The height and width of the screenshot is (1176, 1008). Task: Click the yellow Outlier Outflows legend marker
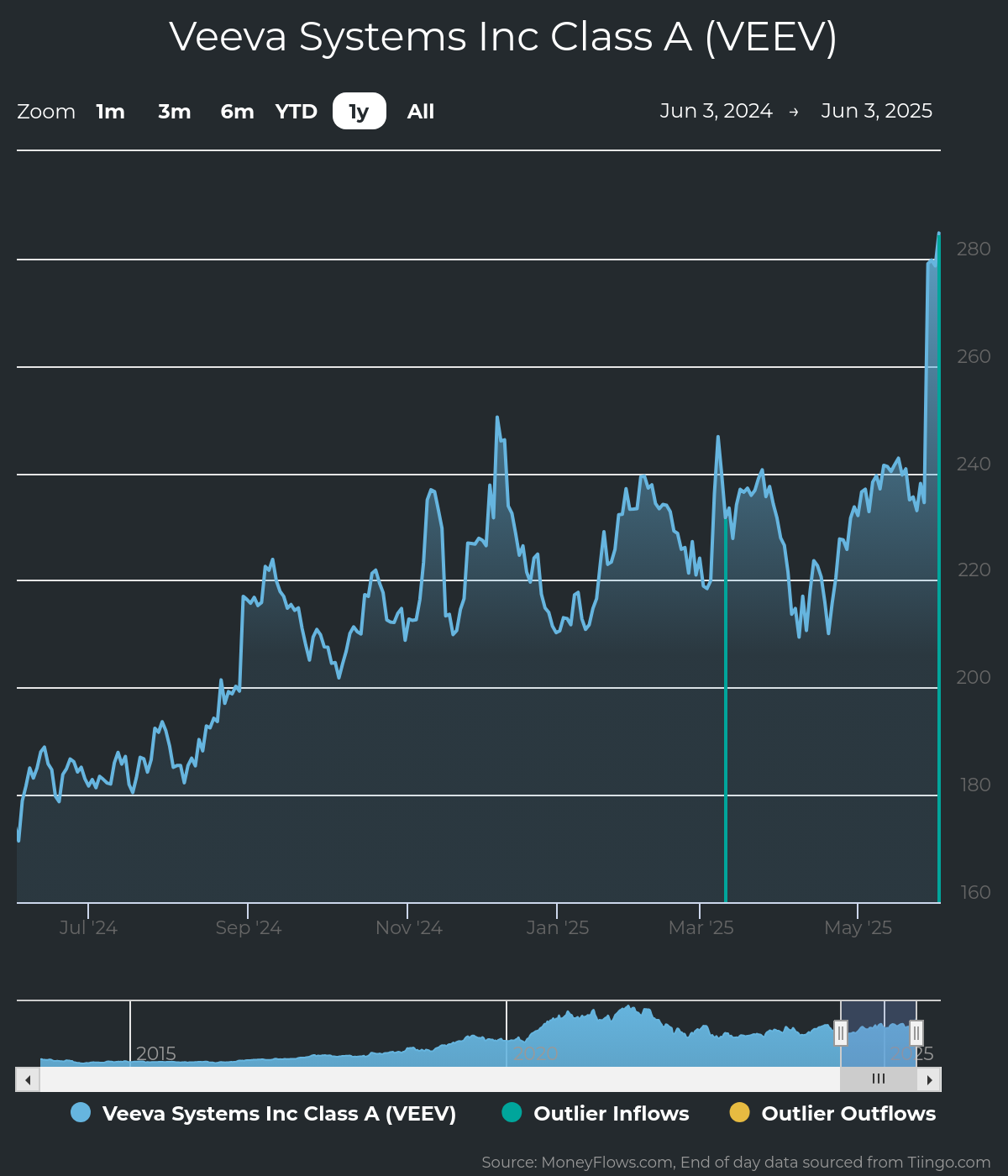(739, 1112)
